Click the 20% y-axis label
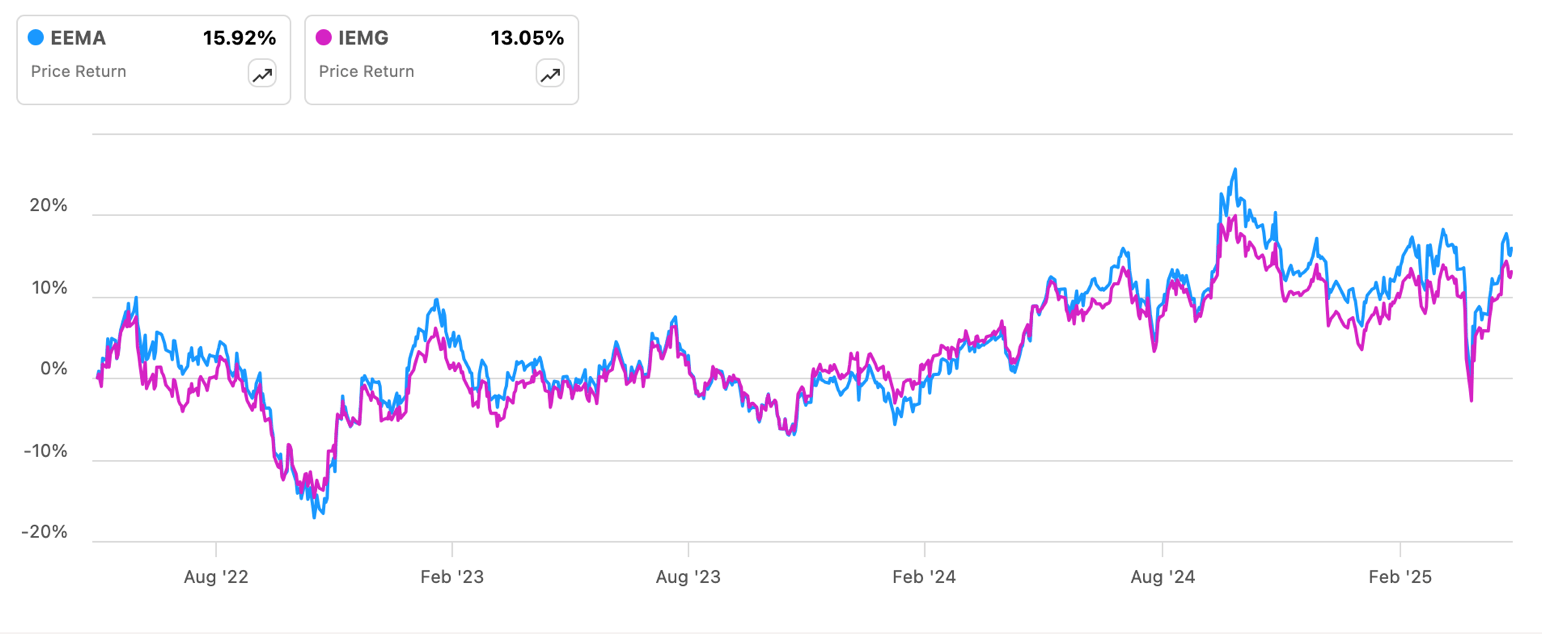 tap(46, 207)
